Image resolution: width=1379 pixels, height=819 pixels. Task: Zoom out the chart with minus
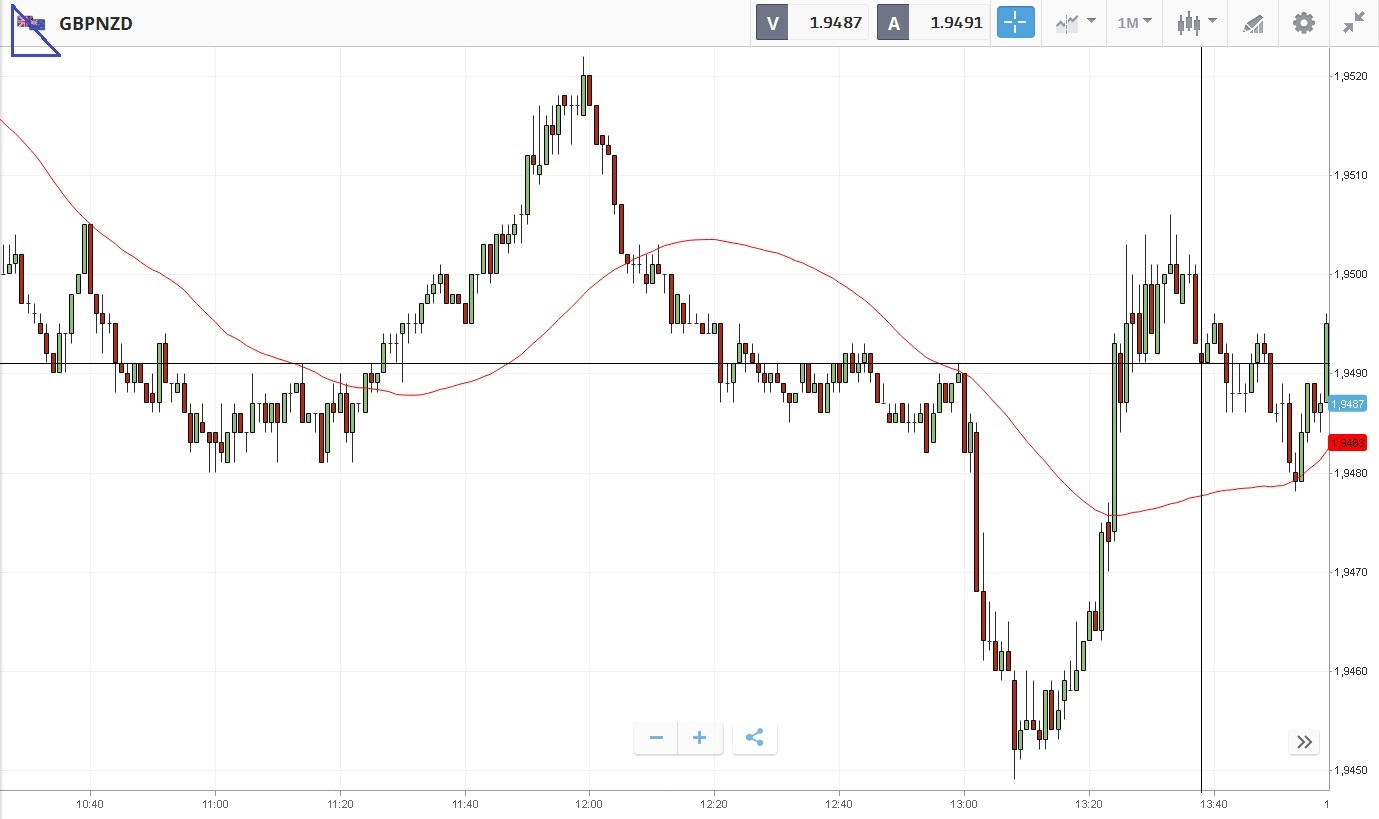click(656, 738)
